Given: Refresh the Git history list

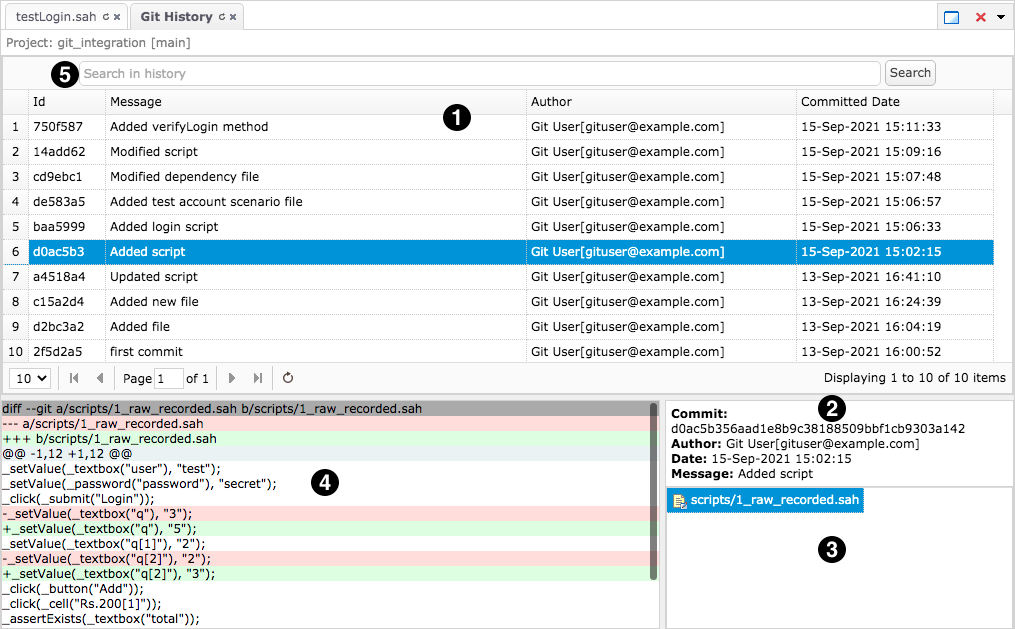Looking at the screenshot, I should pyautogui.click(x=288, y=378).
